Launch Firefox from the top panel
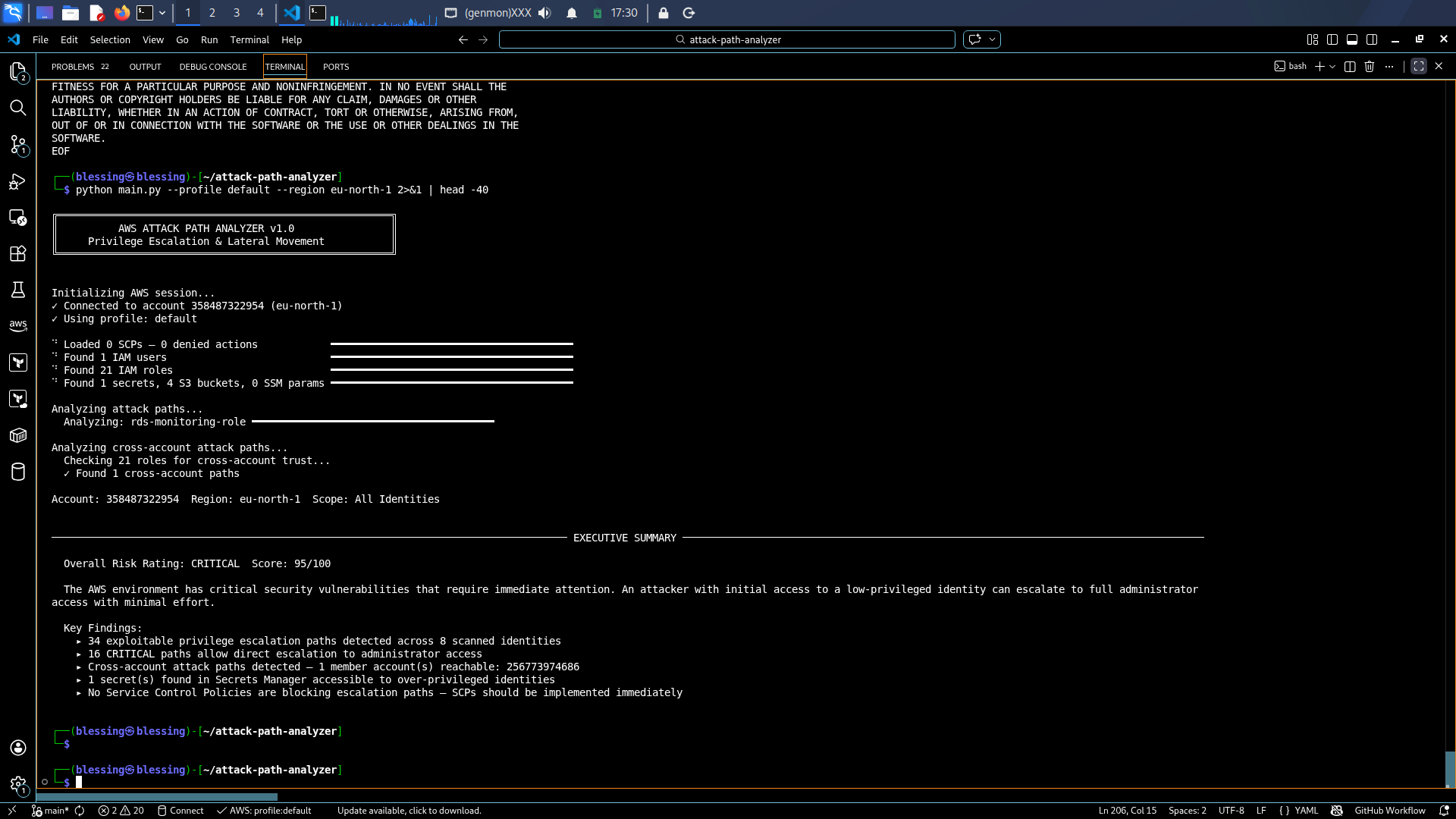This screenshot has height=819, width=1456. [121, 13]
